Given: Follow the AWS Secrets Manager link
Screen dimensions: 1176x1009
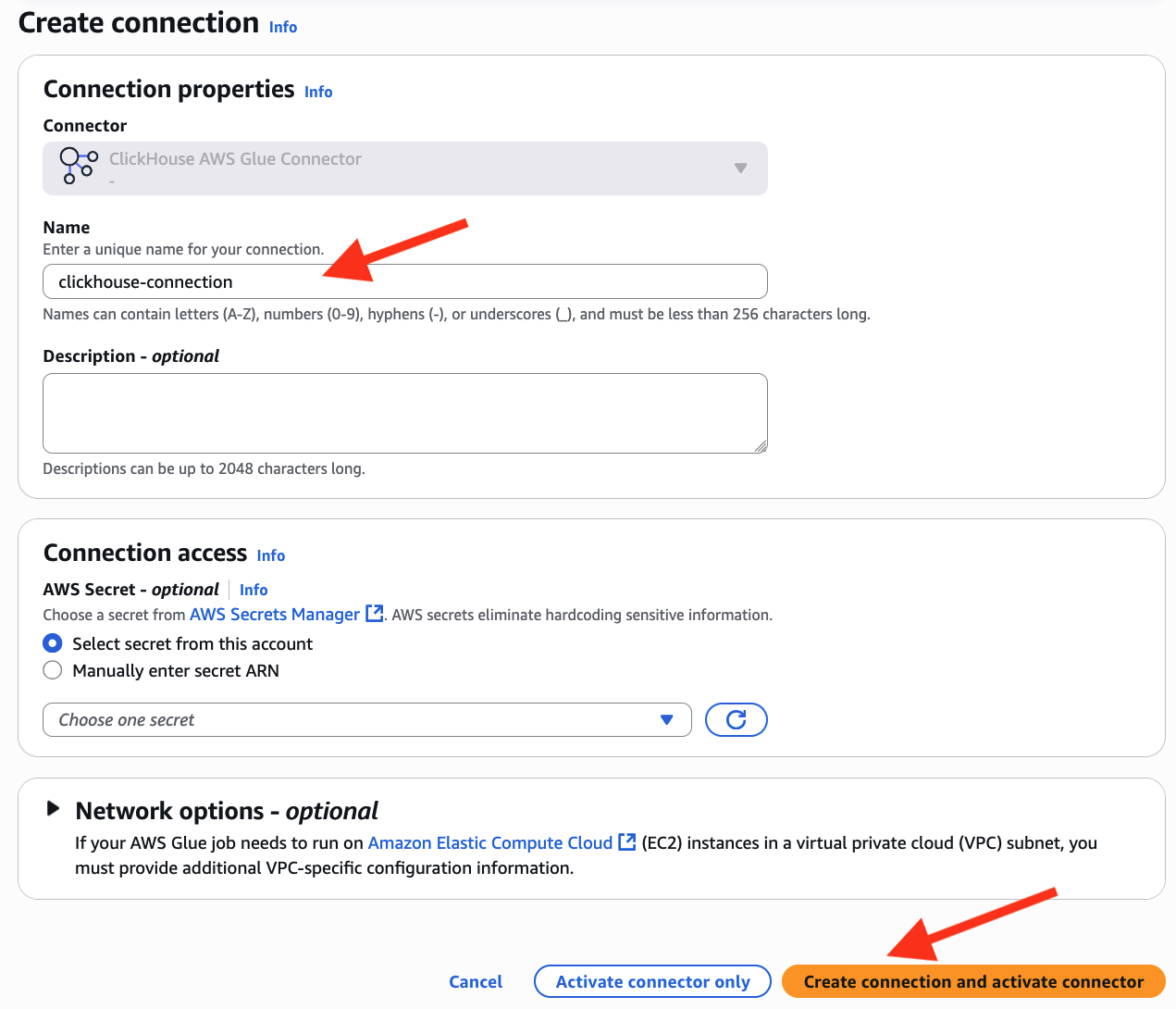Looking at the screenshot, I should pos(274,615).
